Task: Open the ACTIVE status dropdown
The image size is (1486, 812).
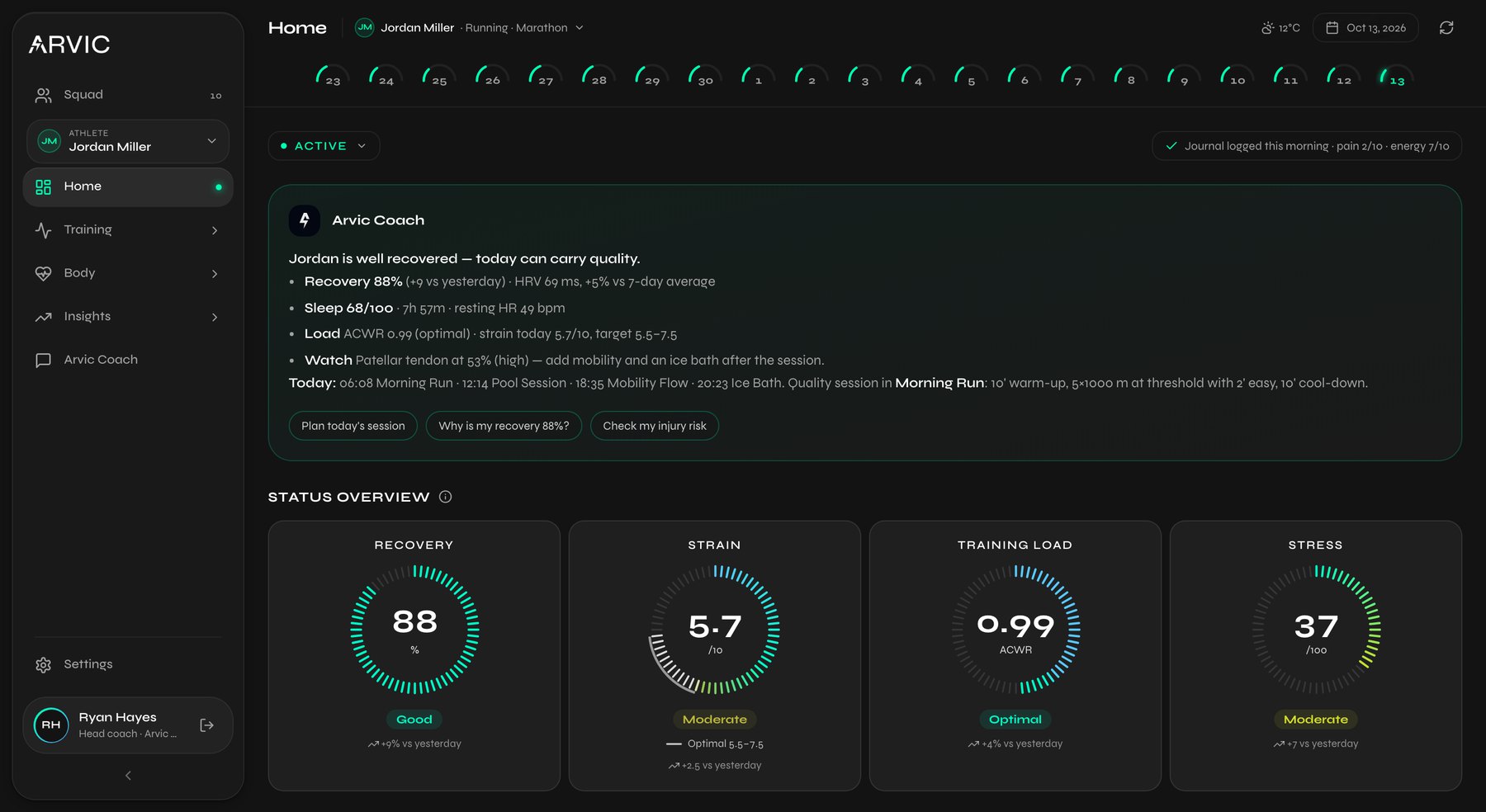Action: click(x=324, y=146)
